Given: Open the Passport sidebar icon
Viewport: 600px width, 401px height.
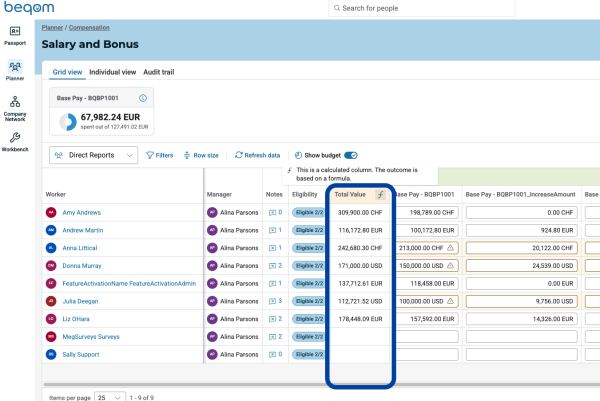Looking at the screenshot, I should pyautogui.click(x=15, y=35).
